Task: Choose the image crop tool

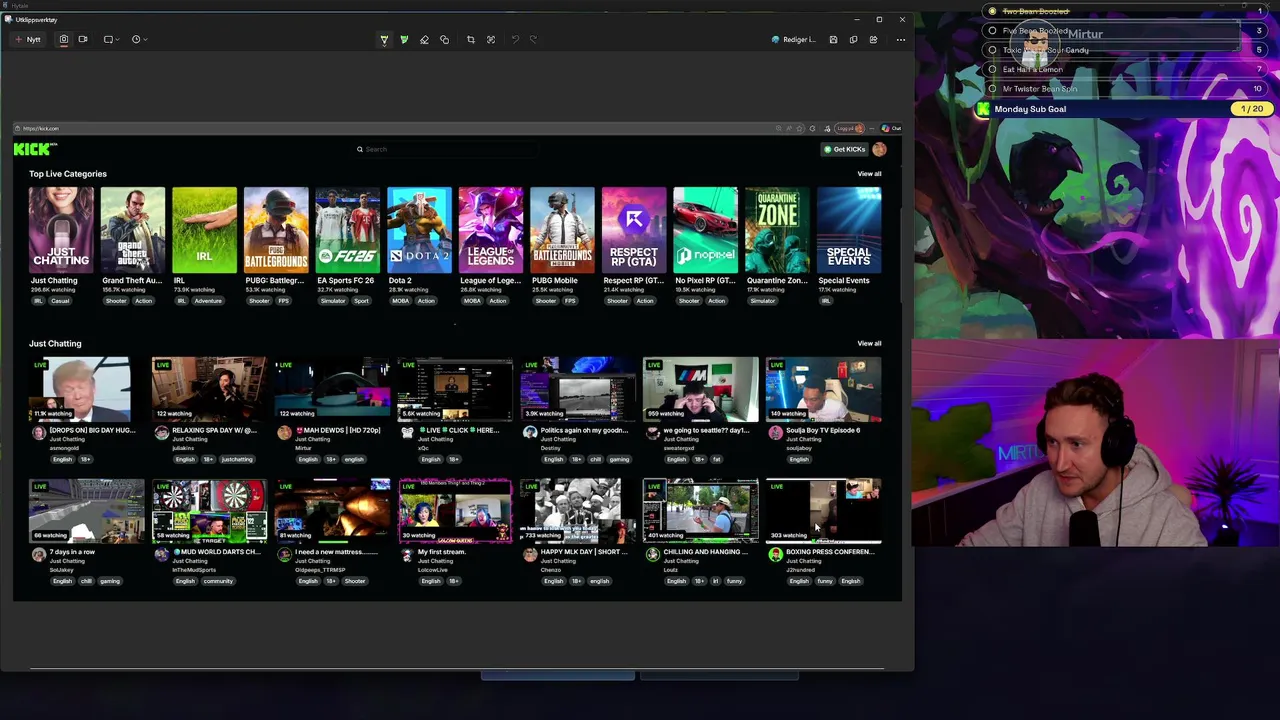Action: point(470,39)
